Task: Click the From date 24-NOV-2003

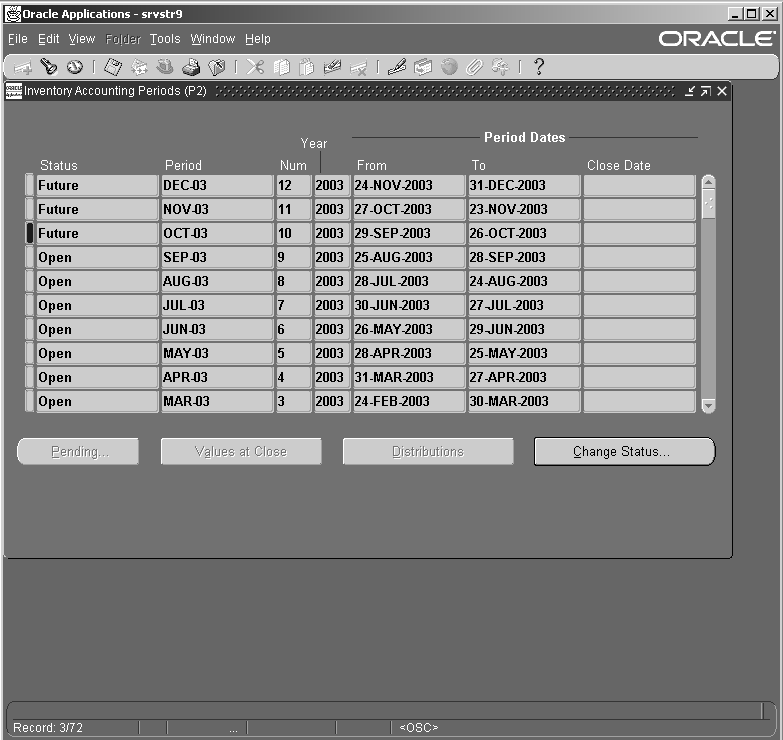Action: (x=408, y=185)
